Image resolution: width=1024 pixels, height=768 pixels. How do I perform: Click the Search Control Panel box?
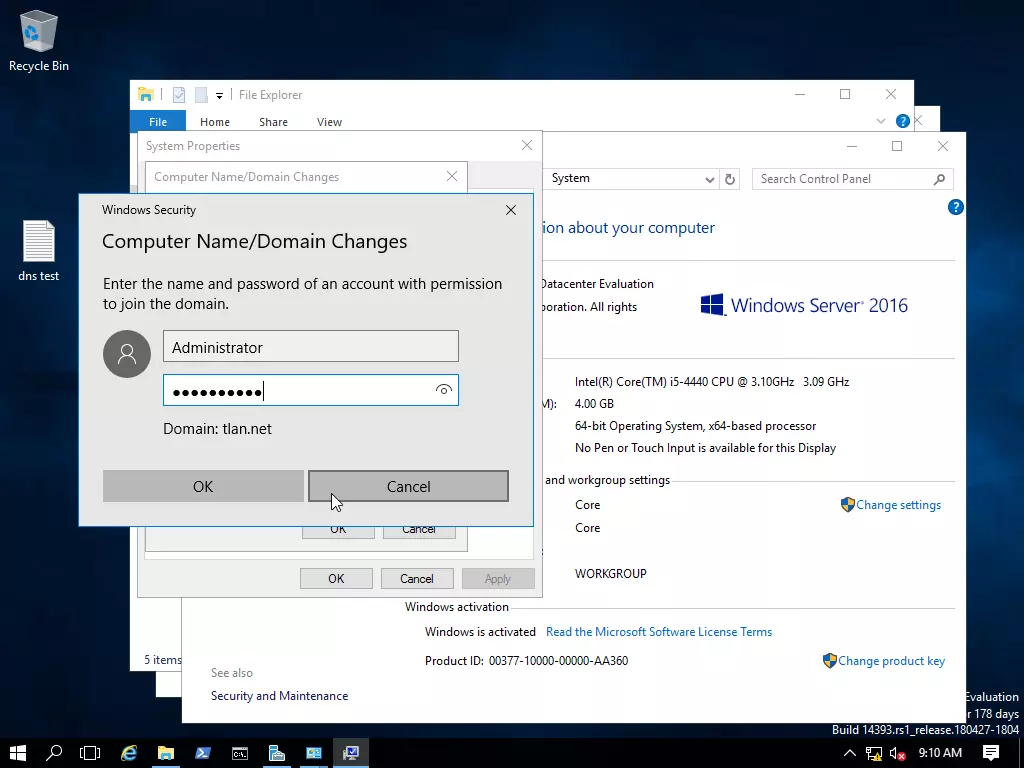pyautogui.click(x=853, y=179)
